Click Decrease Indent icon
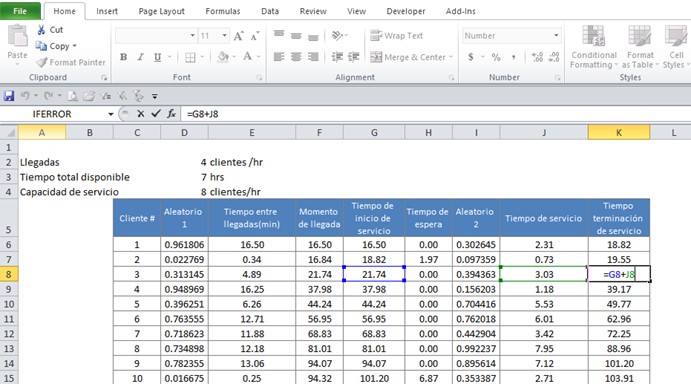 pyautogui.click(x=337, y=57)
